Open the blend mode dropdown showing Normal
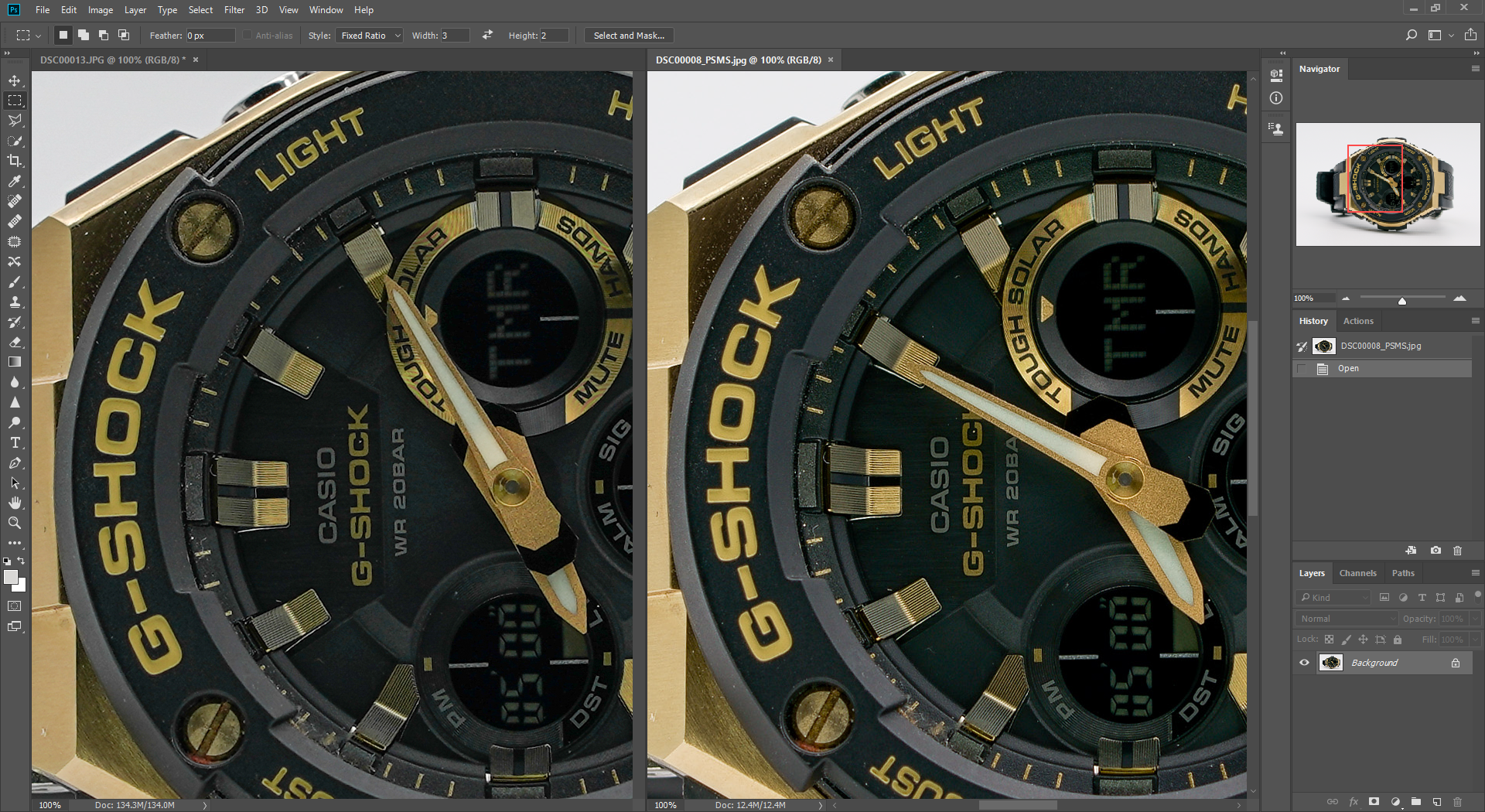Screen dimensions: 1485x812 pos(1347,619)
